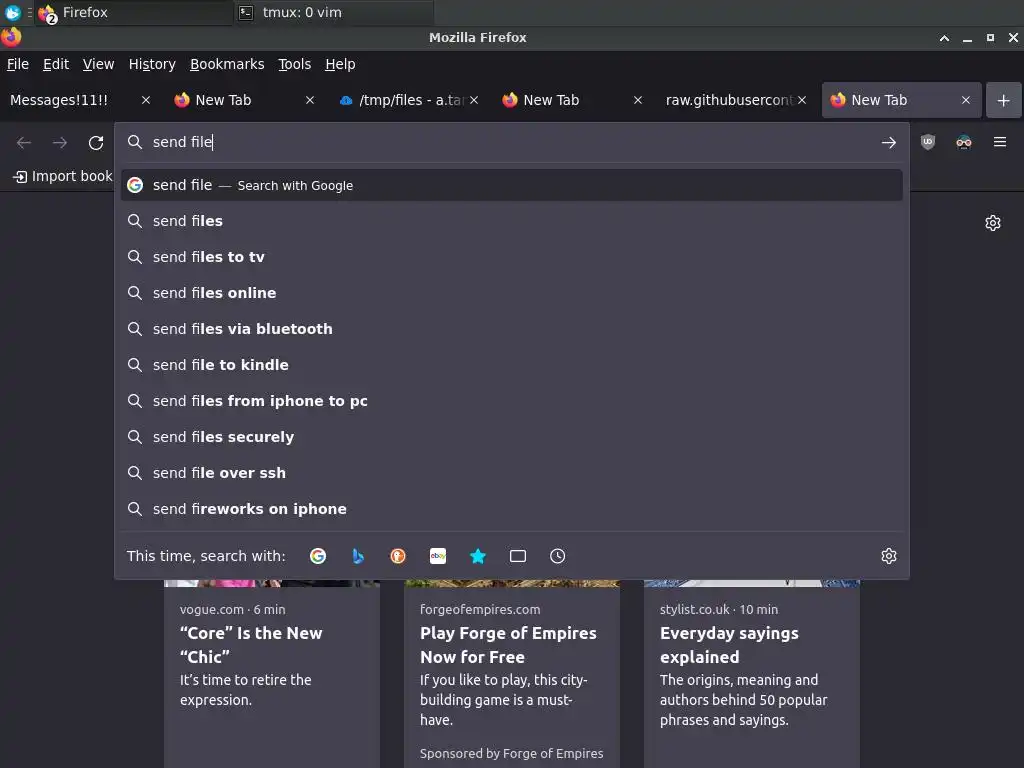
Task: Open the uBlock Origin shield extension
Action: (927, 142)
